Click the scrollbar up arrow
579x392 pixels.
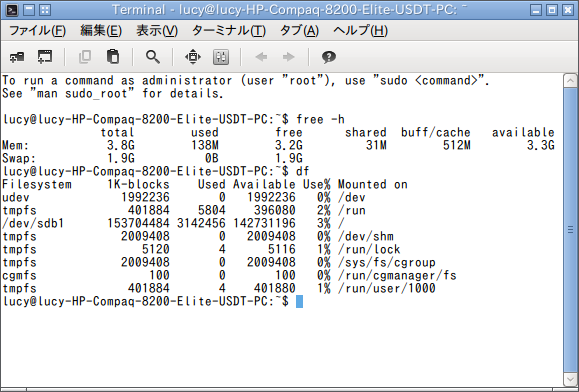pos(570,80)
